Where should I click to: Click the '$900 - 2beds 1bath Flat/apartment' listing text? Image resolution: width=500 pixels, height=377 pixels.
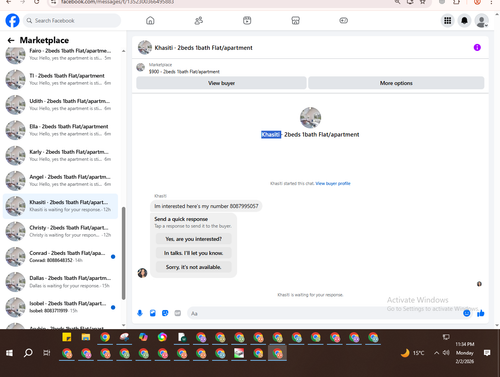click(184, 72)
